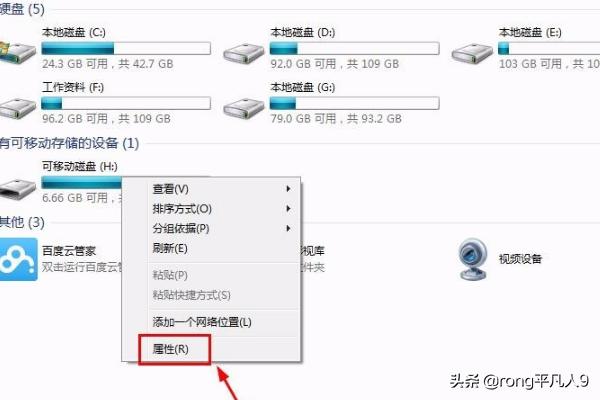Collapse the 硬盘 (5) group header

(22, 9)
